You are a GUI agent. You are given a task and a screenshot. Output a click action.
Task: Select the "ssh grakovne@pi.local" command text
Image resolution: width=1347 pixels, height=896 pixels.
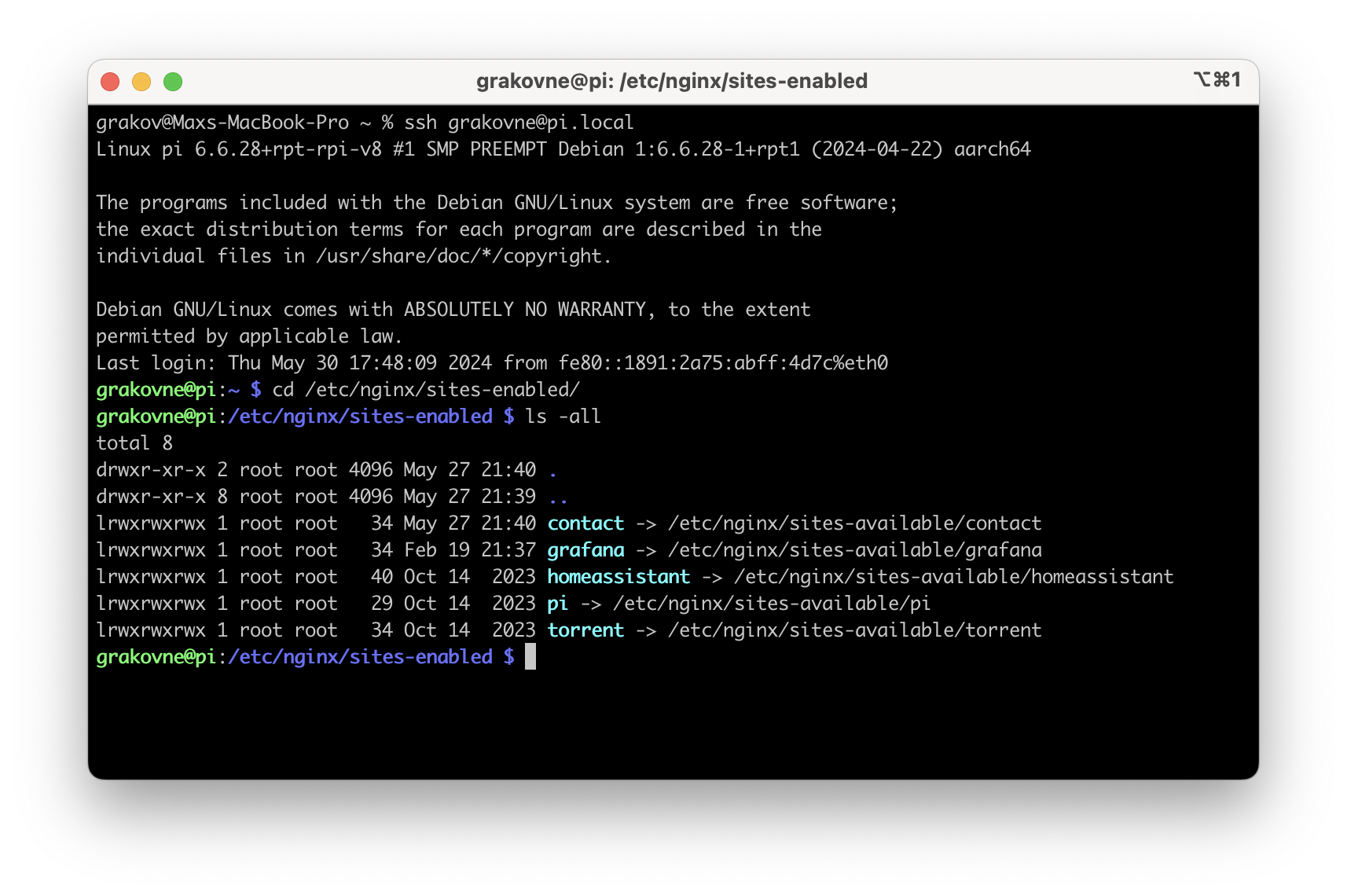tap(519, 123)
